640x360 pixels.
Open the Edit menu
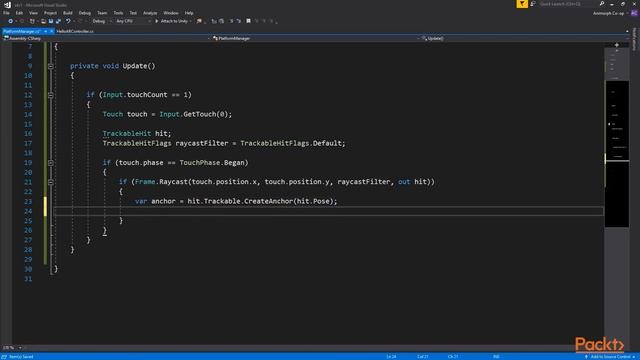click(19, 13)
